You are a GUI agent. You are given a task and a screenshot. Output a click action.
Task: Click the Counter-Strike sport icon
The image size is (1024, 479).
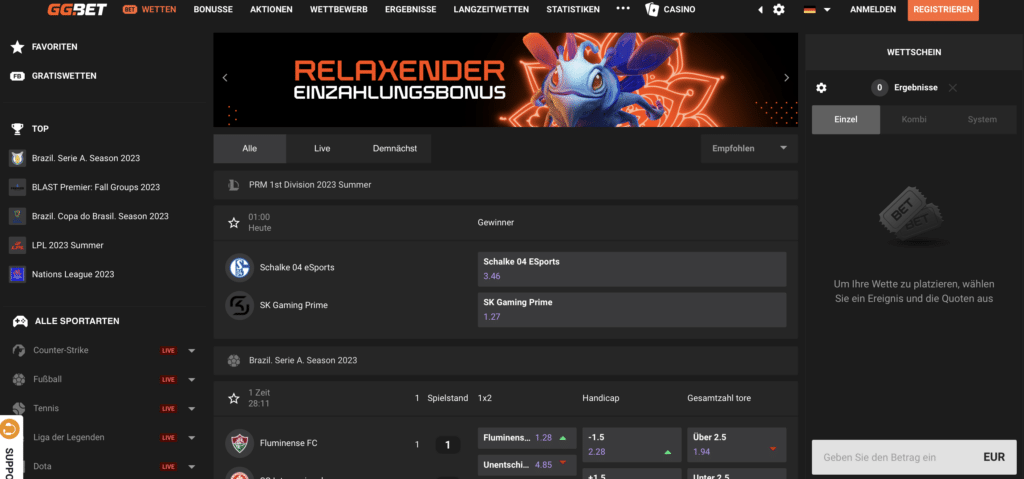19,350
